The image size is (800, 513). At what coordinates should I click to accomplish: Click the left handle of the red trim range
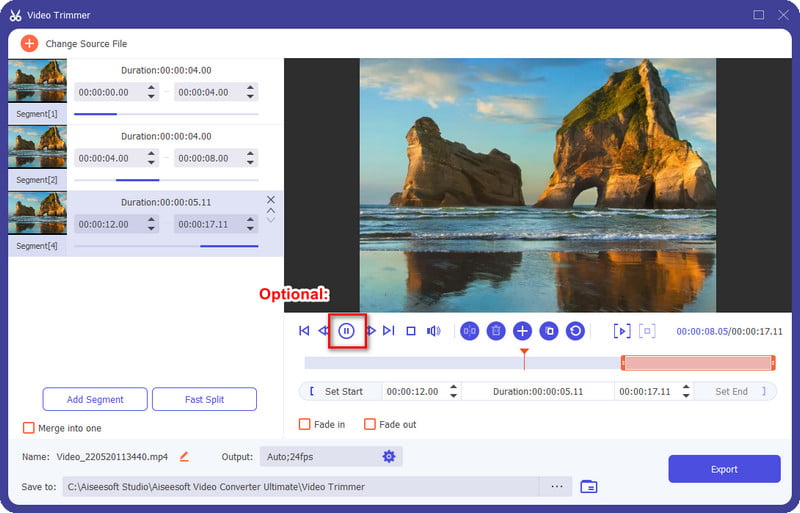pos(623,363)
